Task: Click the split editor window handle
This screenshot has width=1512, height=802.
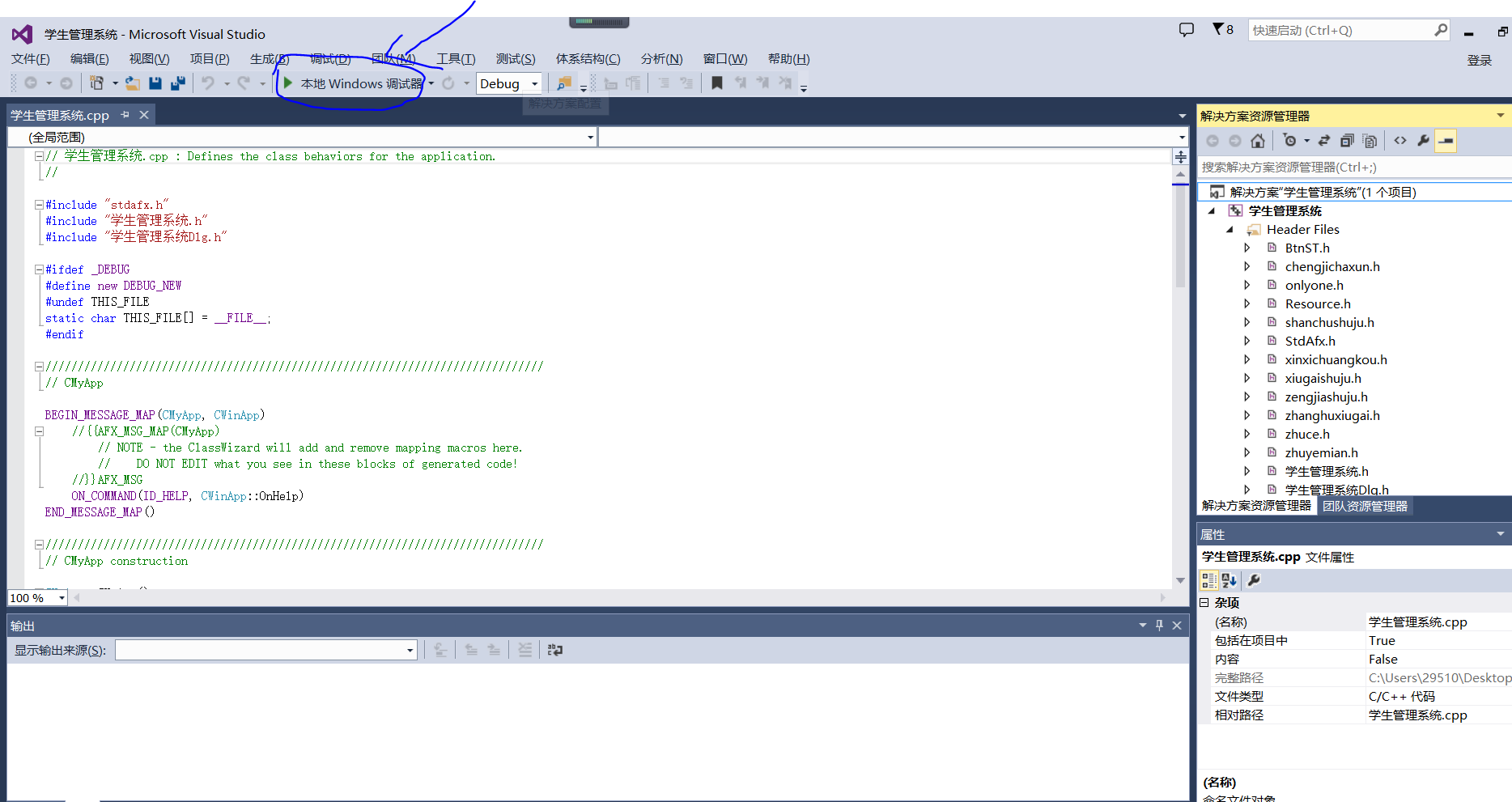Action: coord(1181,156)
